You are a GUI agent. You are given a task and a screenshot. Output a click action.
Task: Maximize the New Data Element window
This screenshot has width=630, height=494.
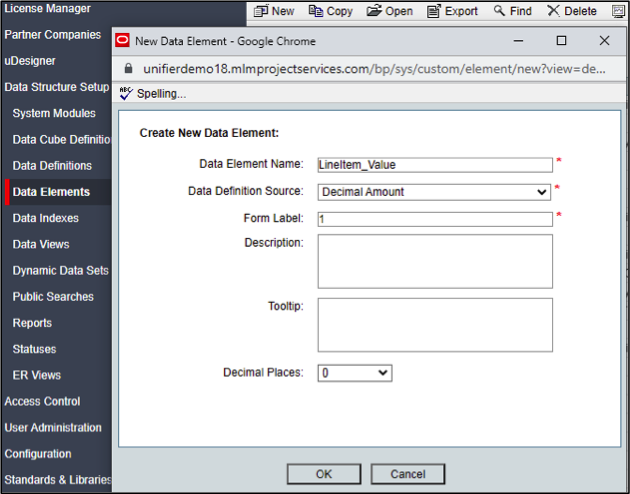point(561,41)
